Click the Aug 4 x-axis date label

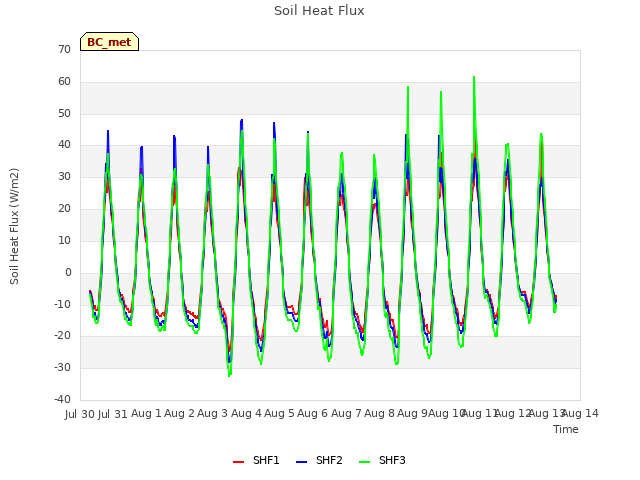pyautogui.click(x=246, y=413)
